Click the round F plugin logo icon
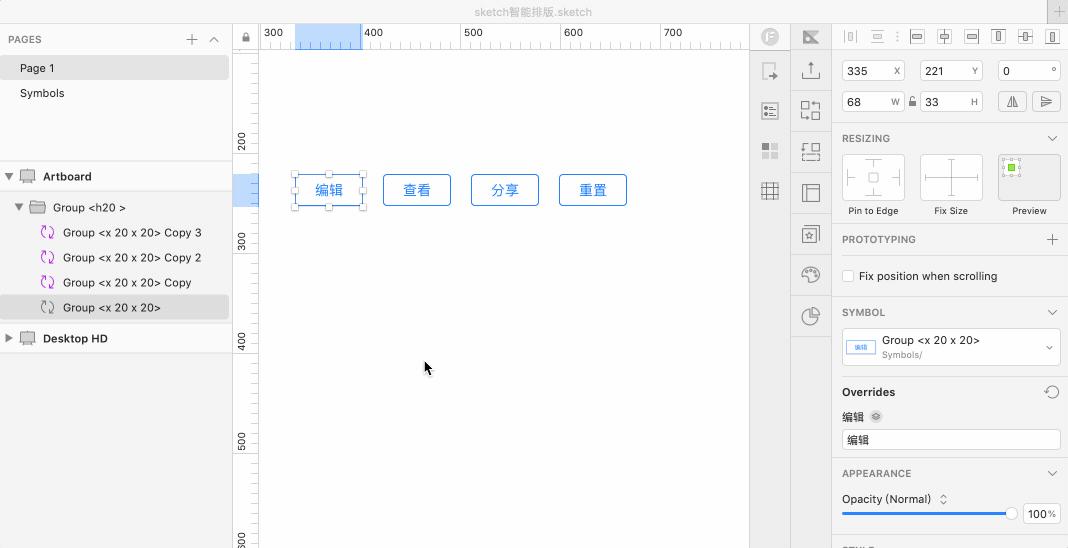Screen dimensions: 1068x548 click(x=770, y=37)
